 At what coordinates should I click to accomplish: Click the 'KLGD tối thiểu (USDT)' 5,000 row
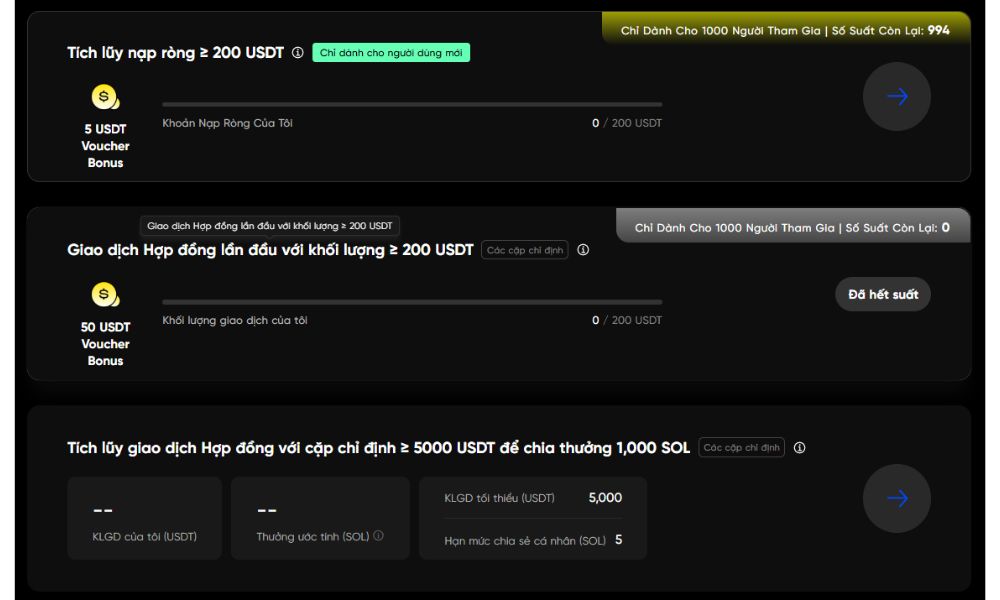533,498
